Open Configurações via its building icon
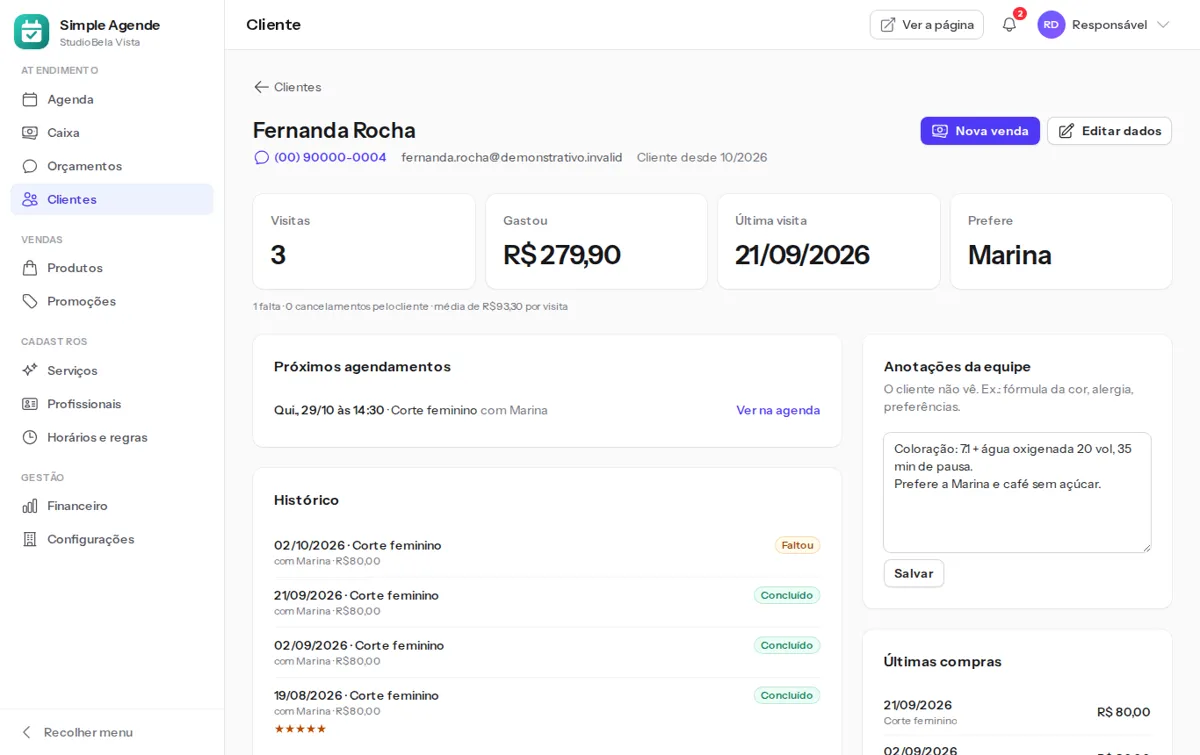 coord(30,539)
